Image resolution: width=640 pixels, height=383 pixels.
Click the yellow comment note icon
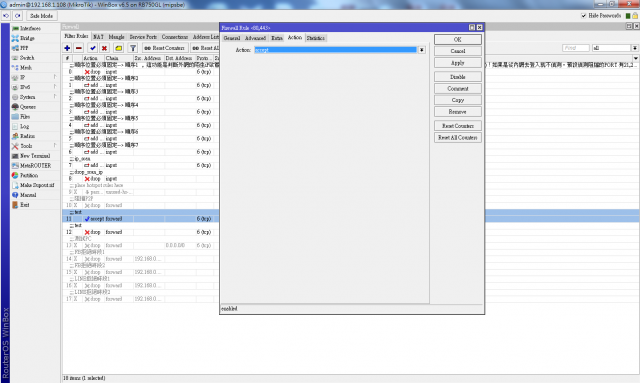(x=118, y=48)
